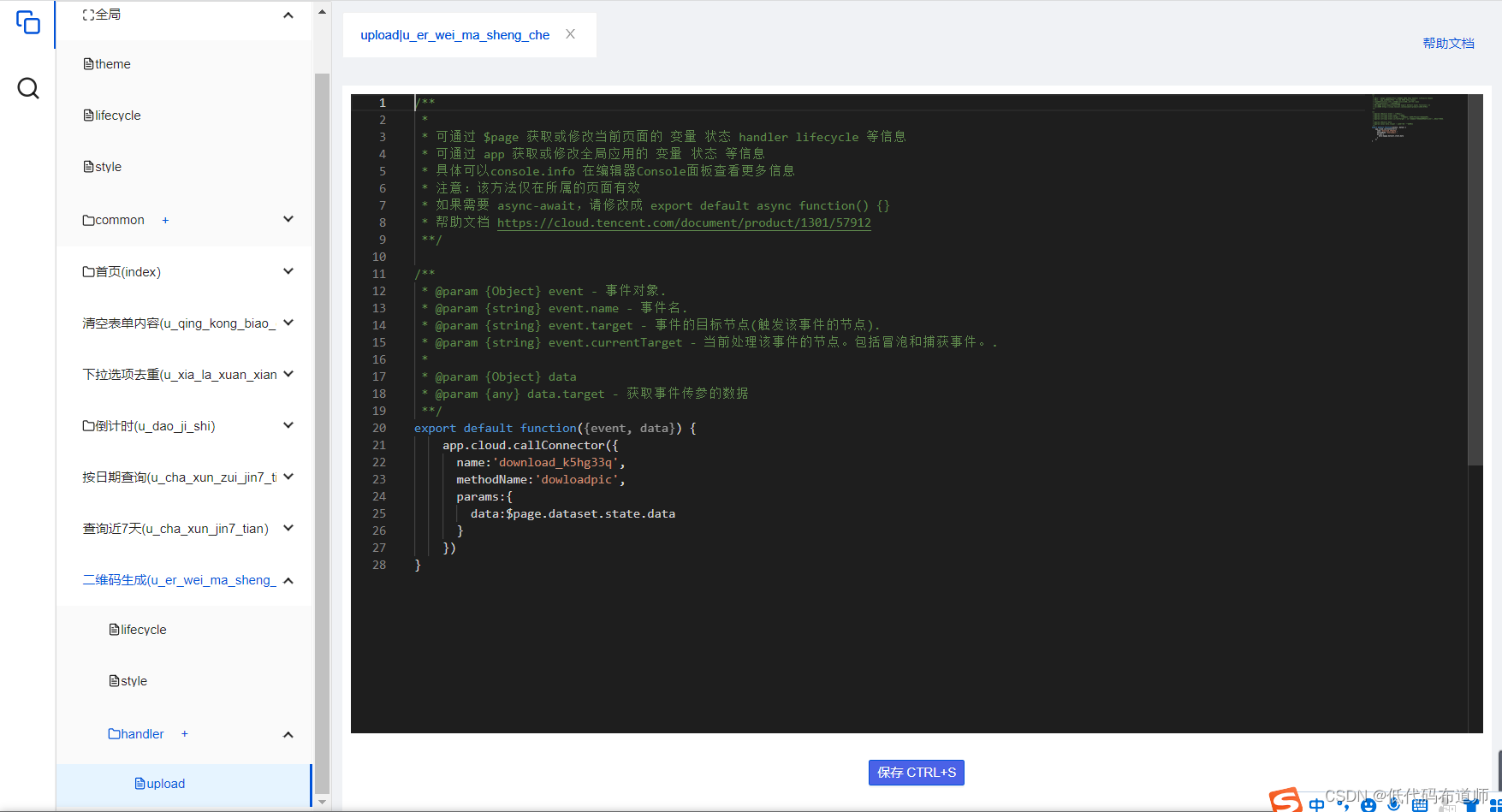Click 'dowloadpic' method name string
Viewport: 1502px width, 812px height.
[x=577, y=479]
